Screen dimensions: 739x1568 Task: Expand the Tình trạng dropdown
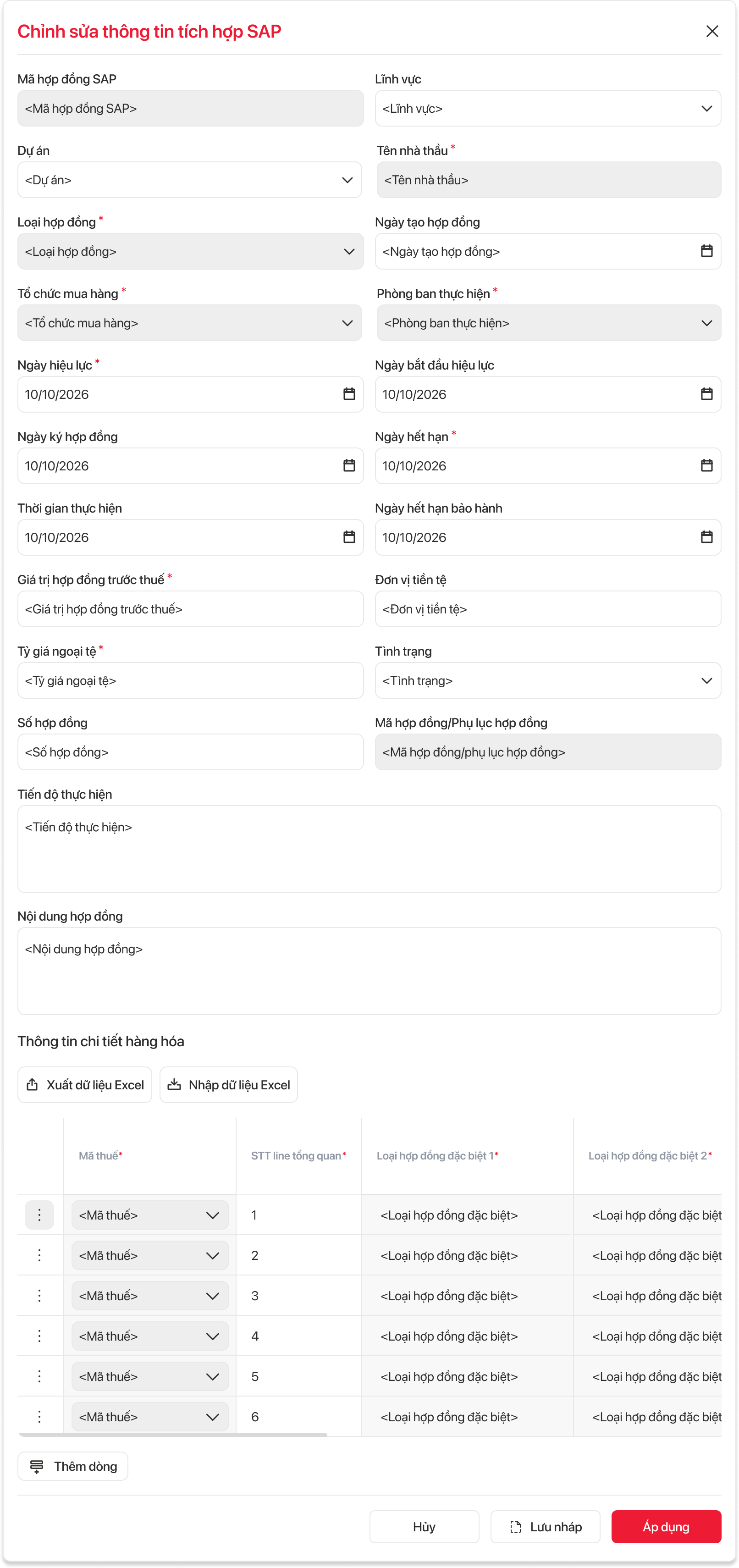(x=706, y=680)
